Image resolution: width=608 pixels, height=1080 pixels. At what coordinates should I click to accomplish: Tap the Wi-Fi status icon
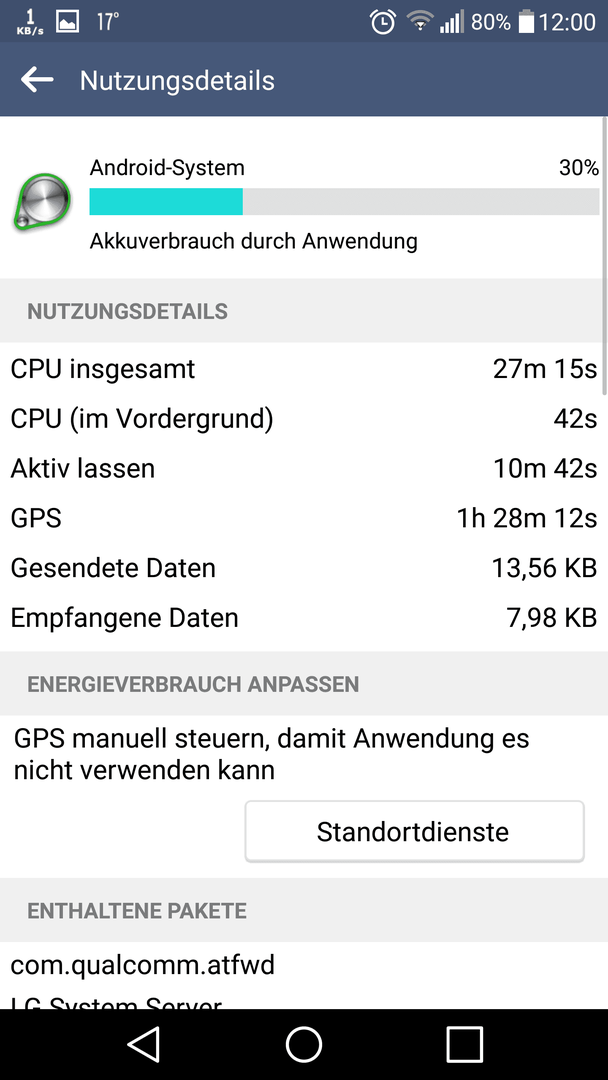click(419, 21)
